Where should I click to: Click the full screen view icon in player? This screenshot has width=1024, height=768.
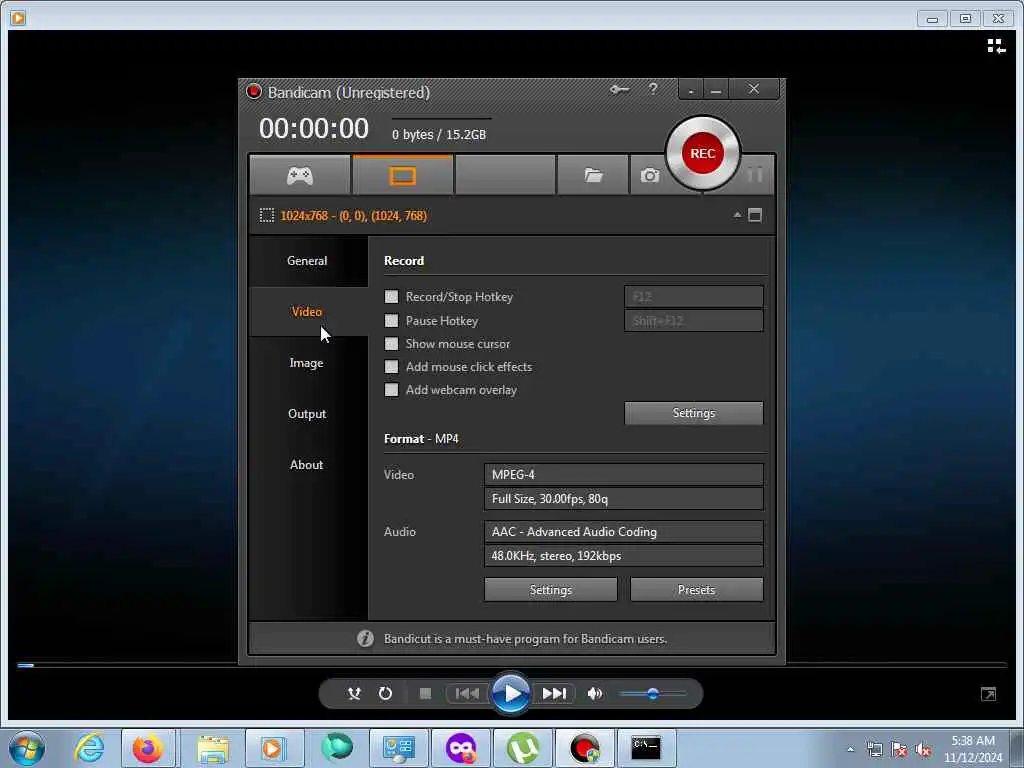(x=989, y=694)
